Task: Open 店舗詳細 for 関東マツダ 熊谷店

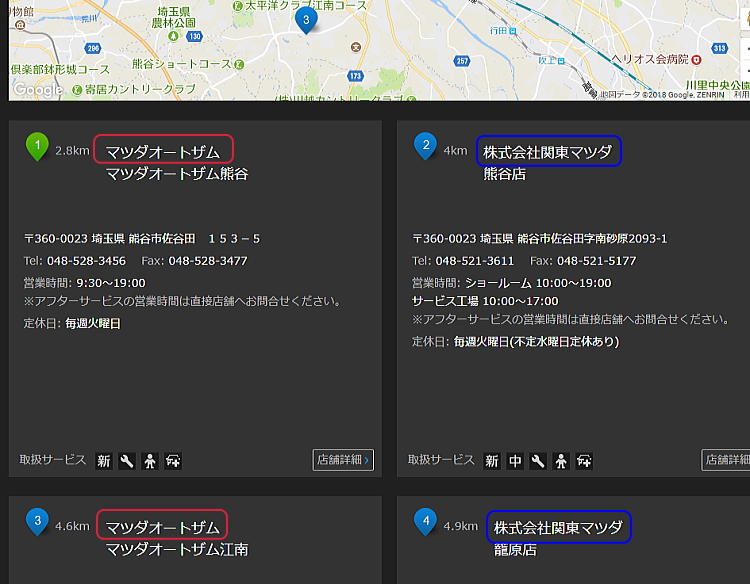Action: coord(726,460)
